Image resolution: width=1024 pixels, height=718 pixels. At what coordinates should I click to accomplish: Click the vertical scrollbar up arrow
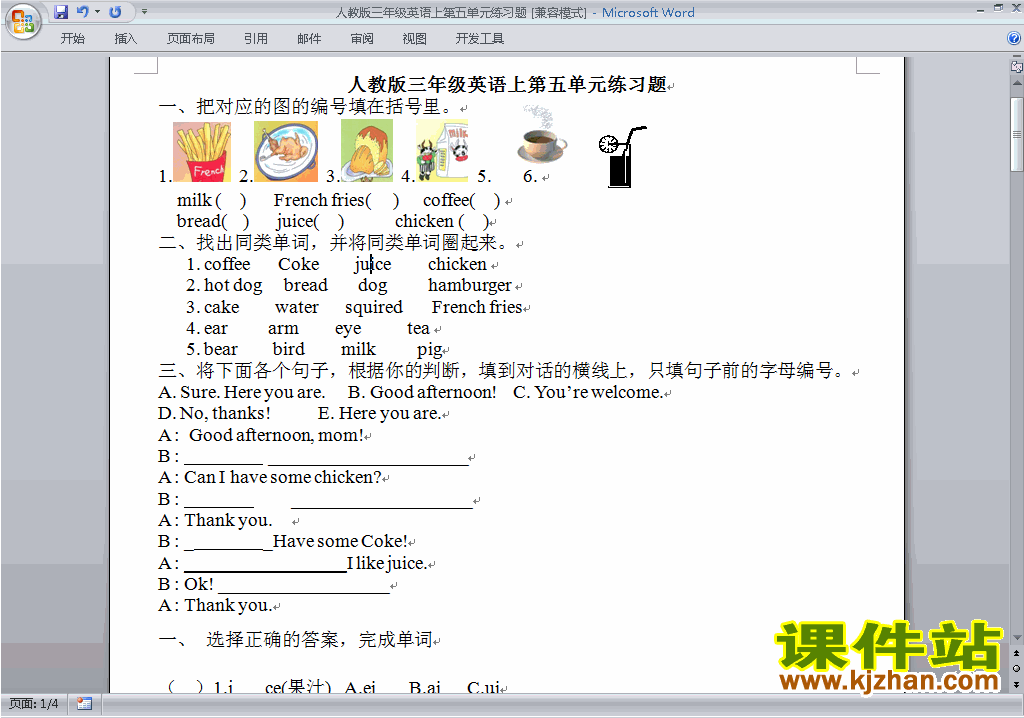[x=1017, y=84]
